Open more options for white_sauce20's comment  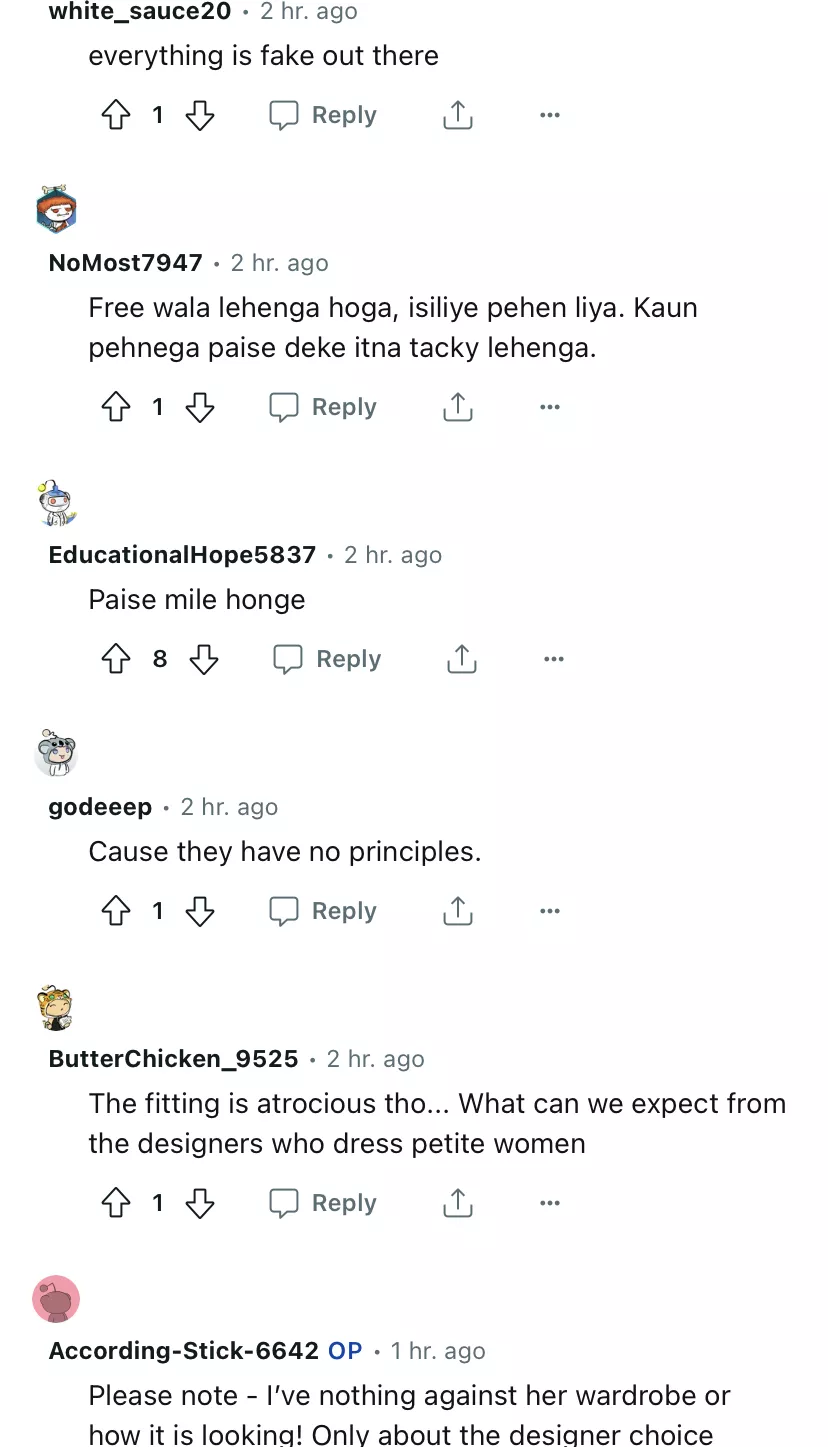point(549,116)
